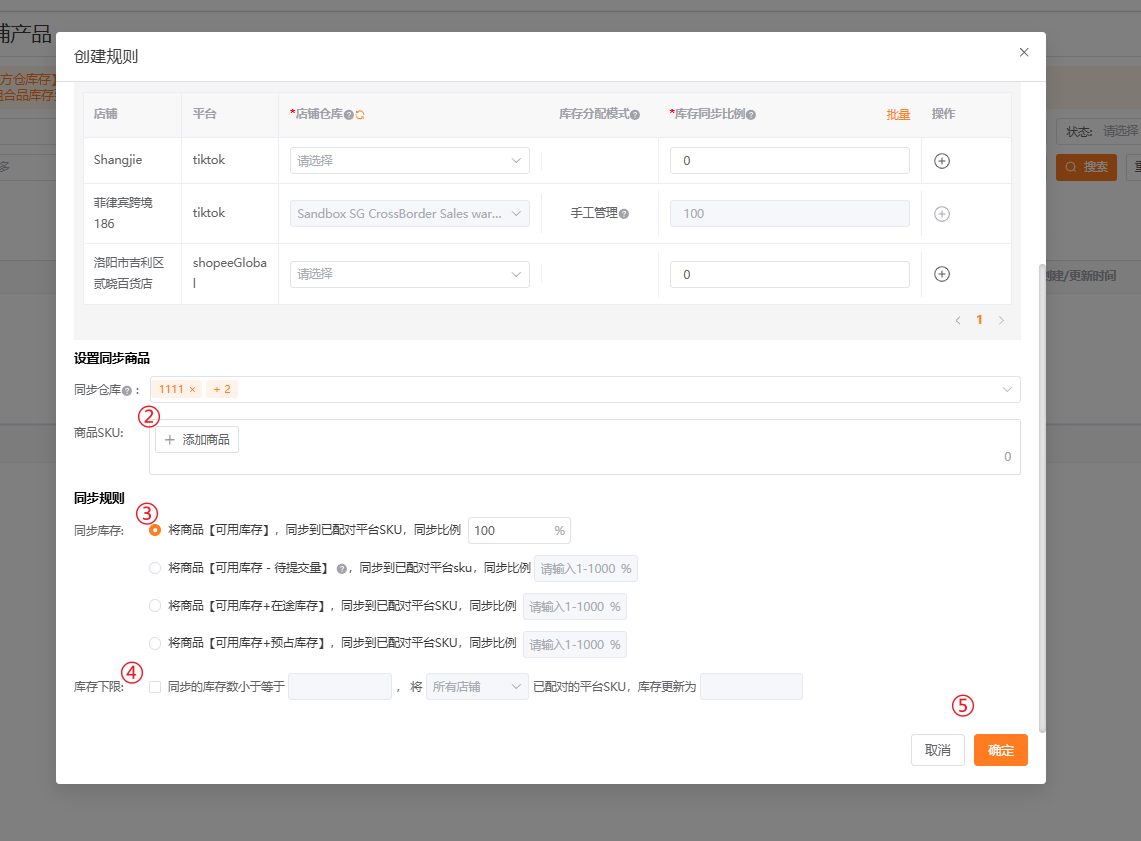Enable the 库存下限 checkbox
1141x841 pixels.
point(155,687)
